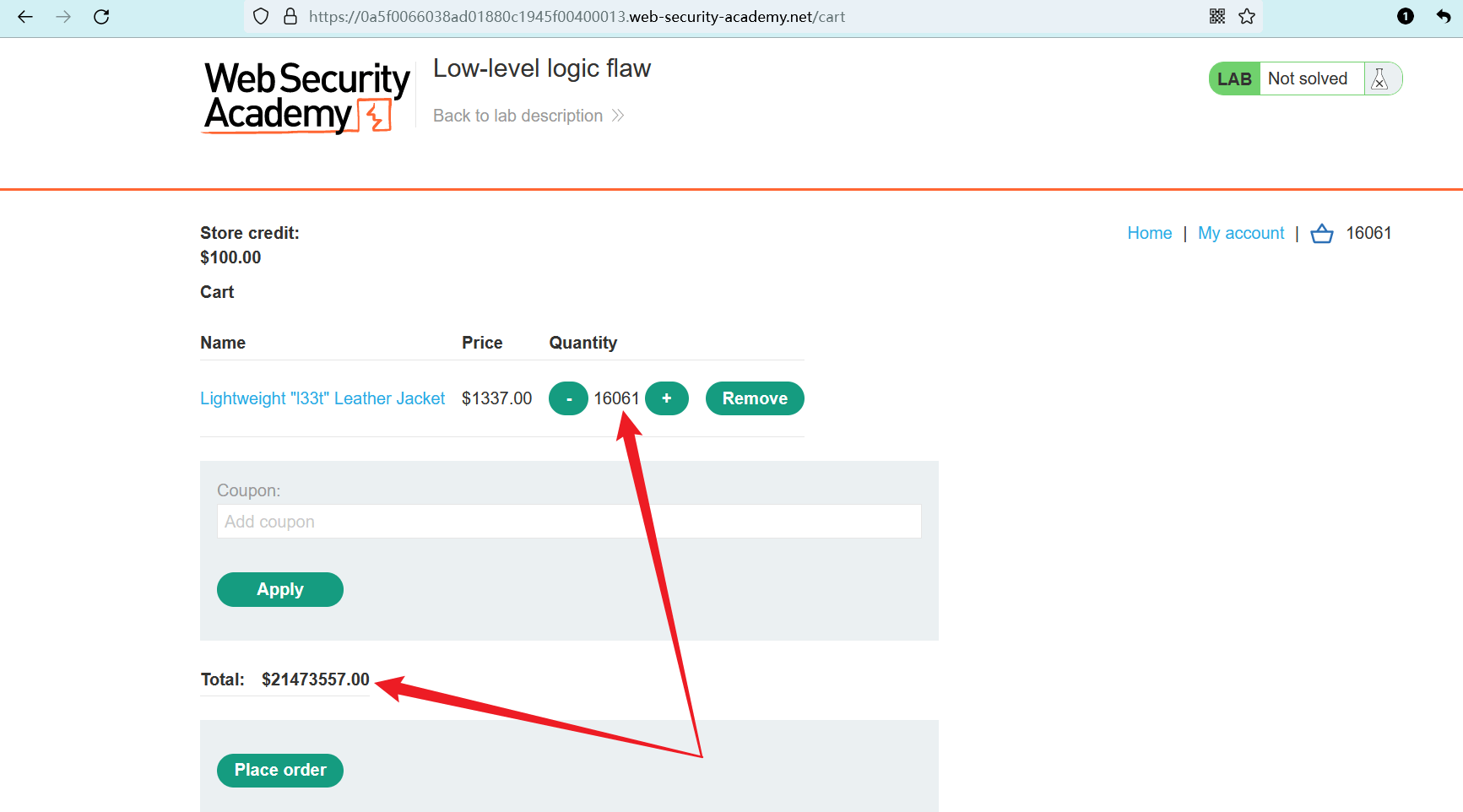
Task: Decrease jacket quantity with minus button
Action: click(569, 398)
